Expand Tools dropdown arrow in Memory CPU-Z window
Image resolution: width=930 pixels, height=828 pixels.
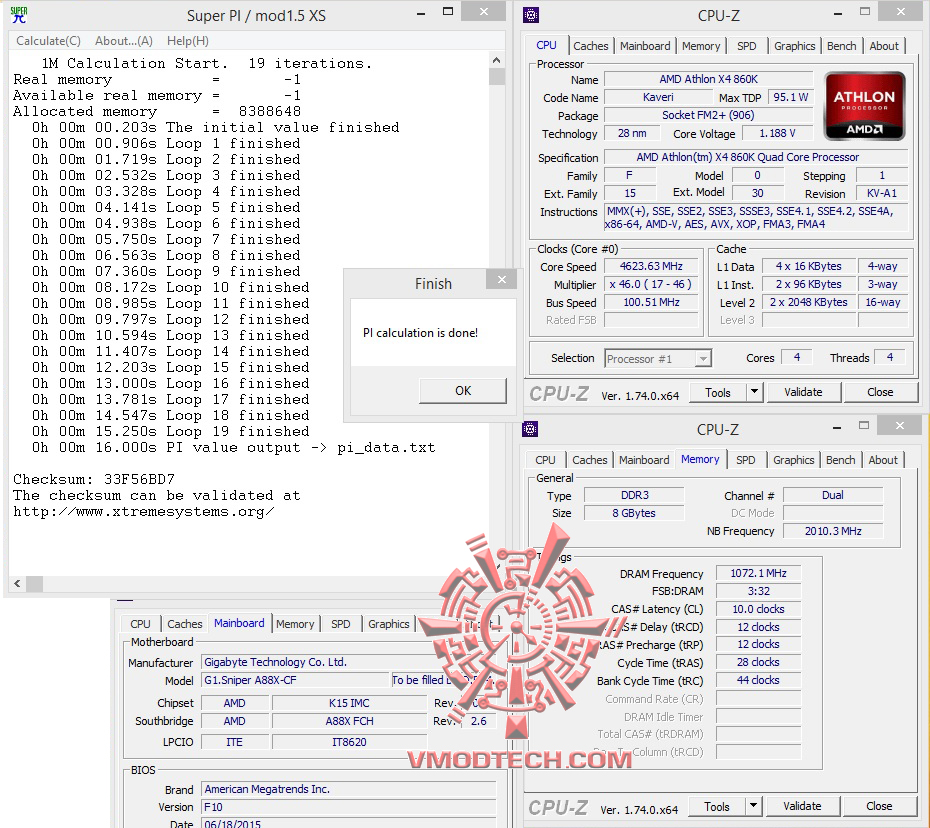(x=753, y=807)
